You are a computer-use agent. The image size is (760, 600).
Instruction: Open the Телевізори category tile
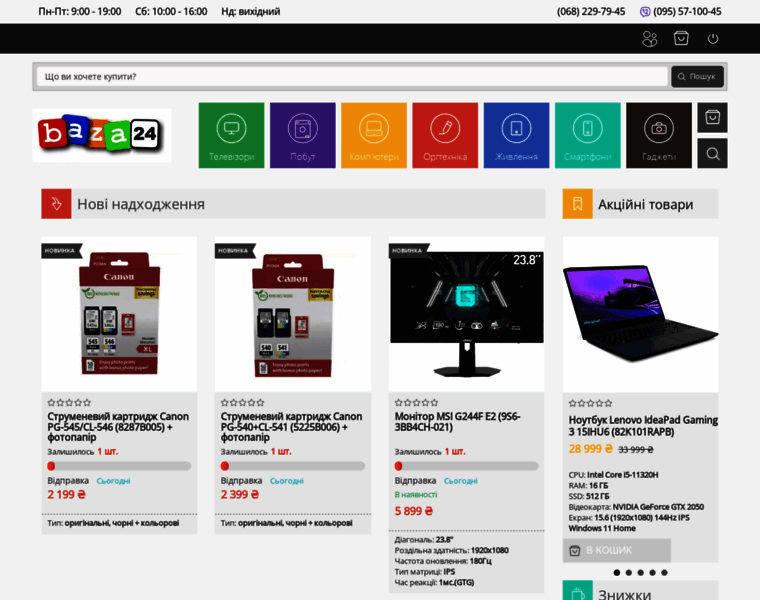(x=231, y=135)
